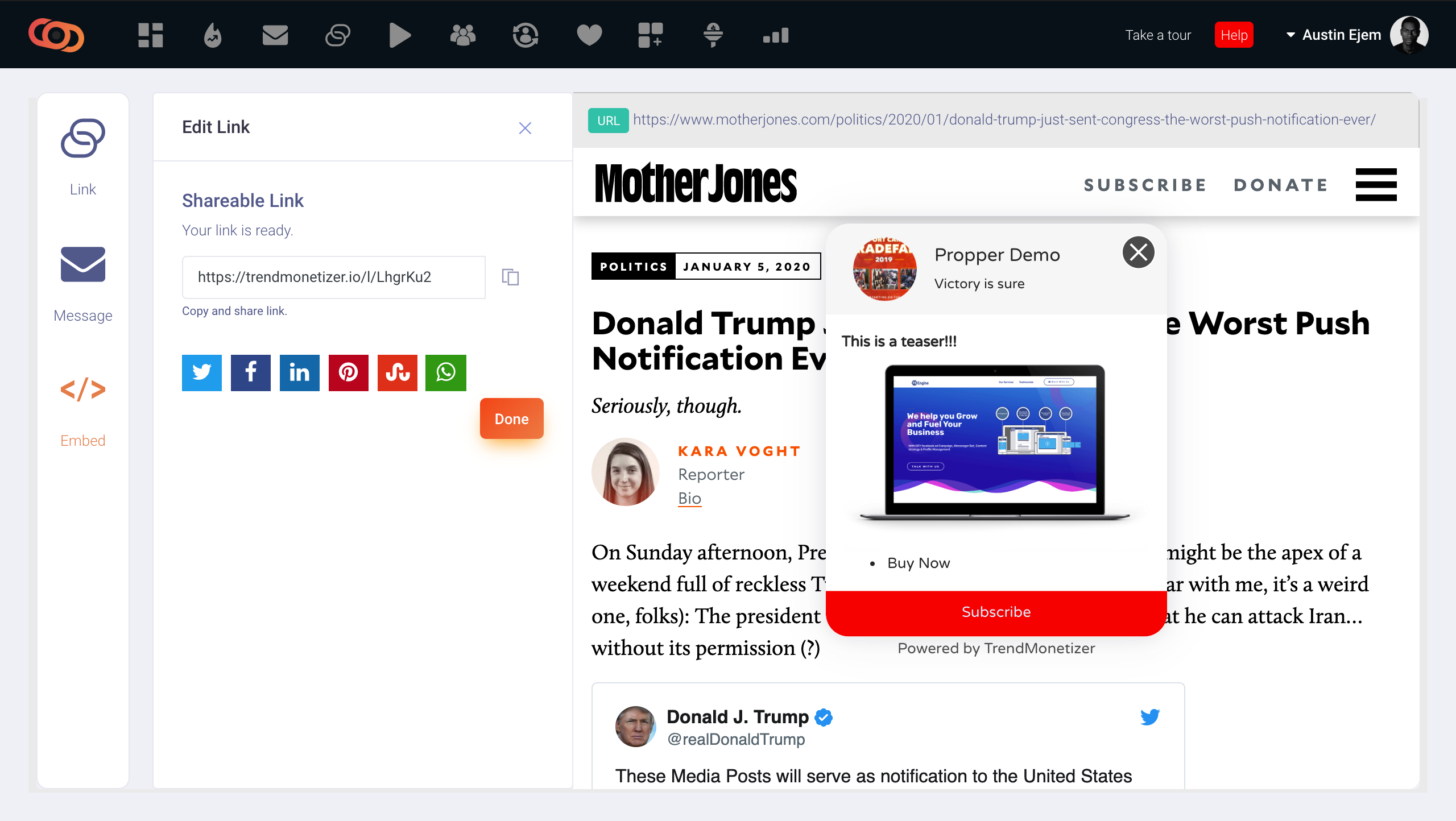
Task: Click Donald J. Trump tweet avatar
Action: click(x=636, y=727)
